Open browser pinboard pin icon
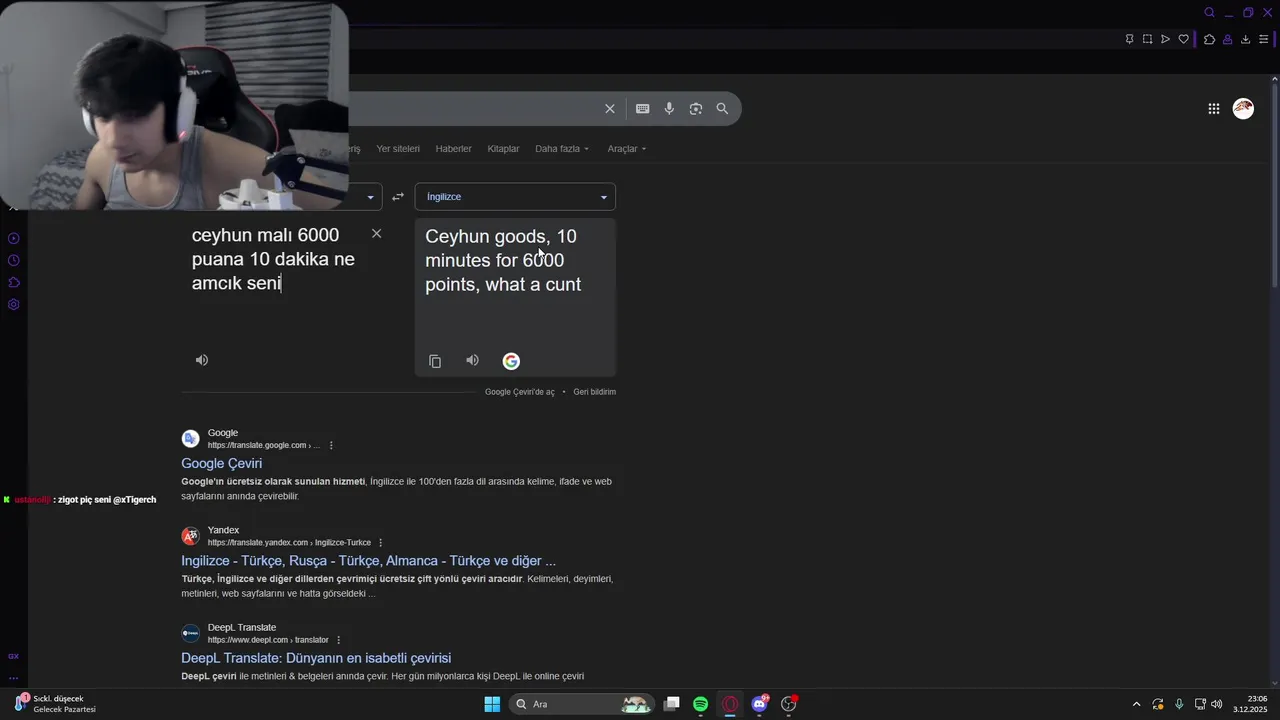 point(1130,39)
